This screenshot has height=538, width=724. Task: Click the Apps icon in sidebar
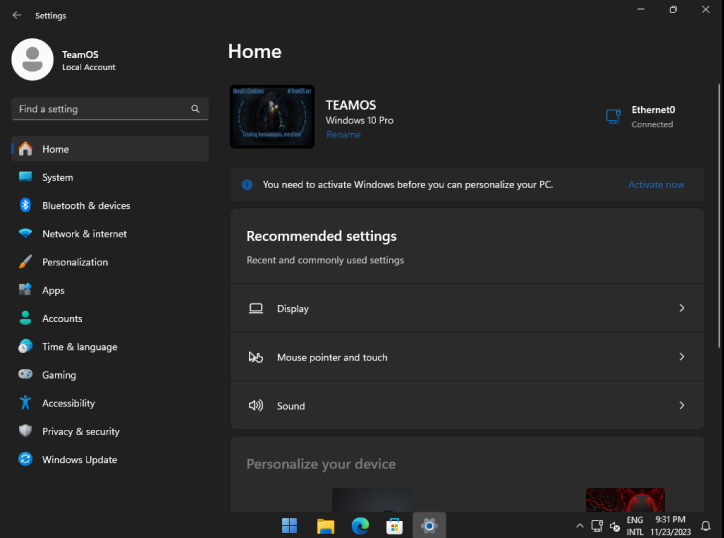point(25,290)
